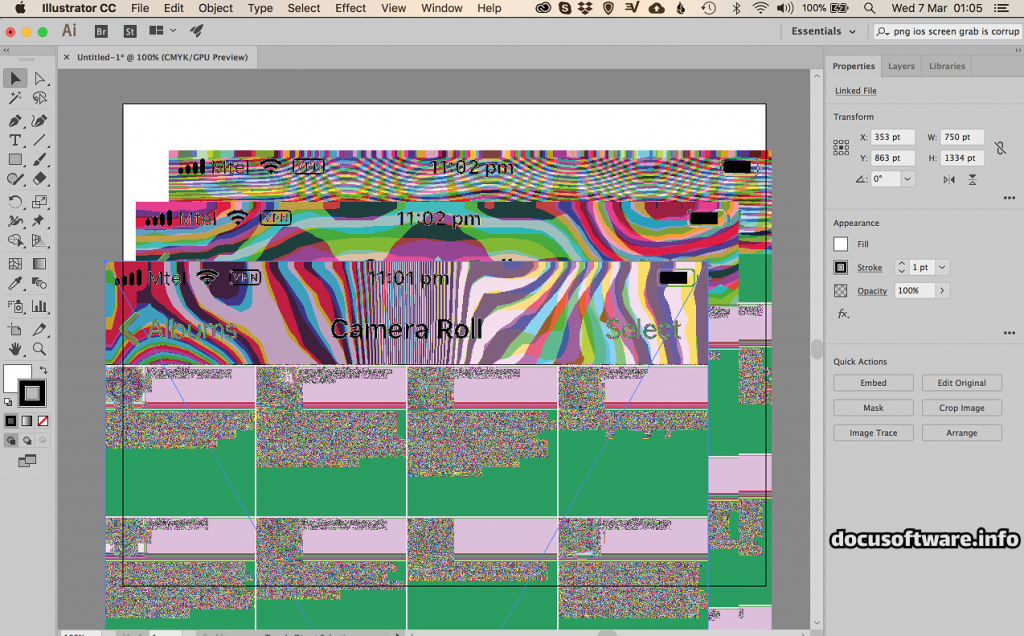1024x636 pixels.
Task: Open the stroke weight dropdown
Action: coord(942,268)
